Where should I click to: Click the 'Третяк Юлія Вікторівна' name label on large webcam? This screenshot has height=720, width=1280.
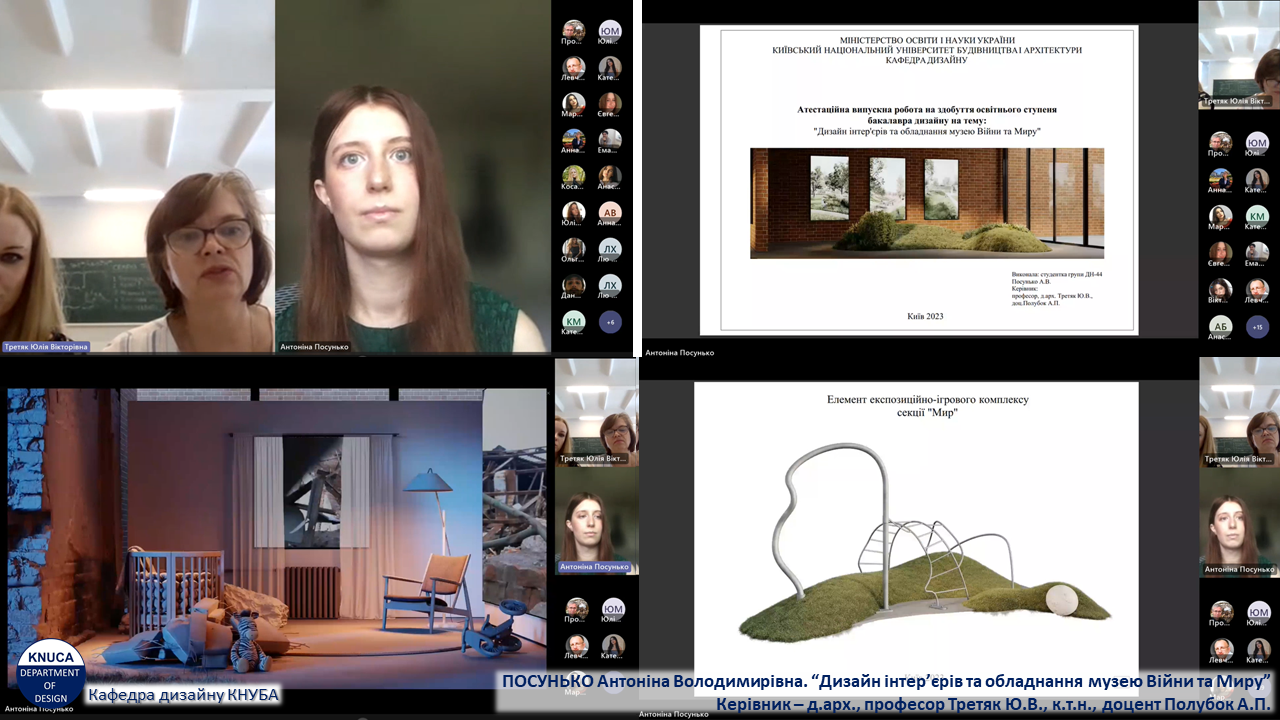pyautogui.click(x=45, y=347)
